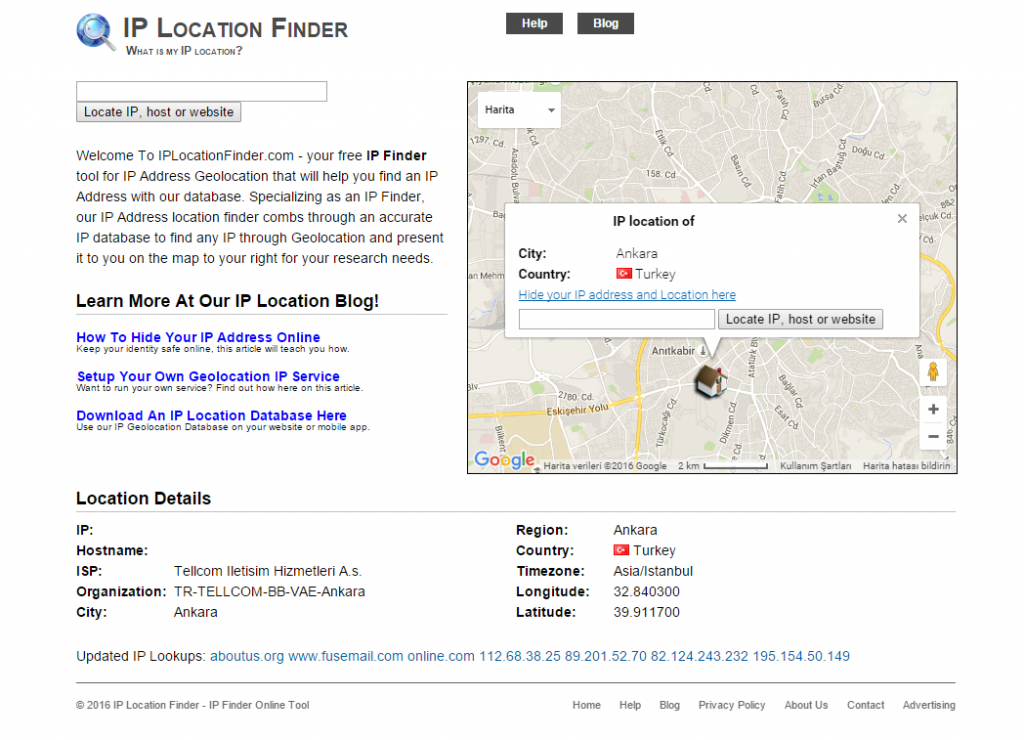Viewport: 1024px width, 740px height.
Task: Click the house marker on the map
Action: pos(710,379)
